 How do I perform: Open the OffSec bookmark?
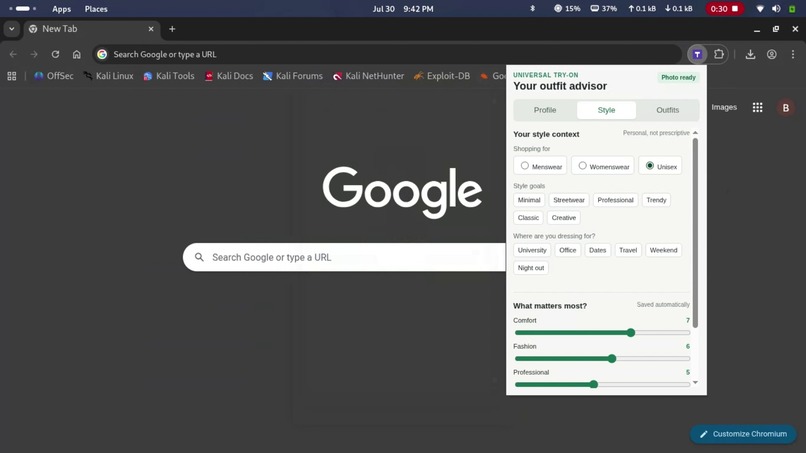pyautogui.click(x=54, y=76)
